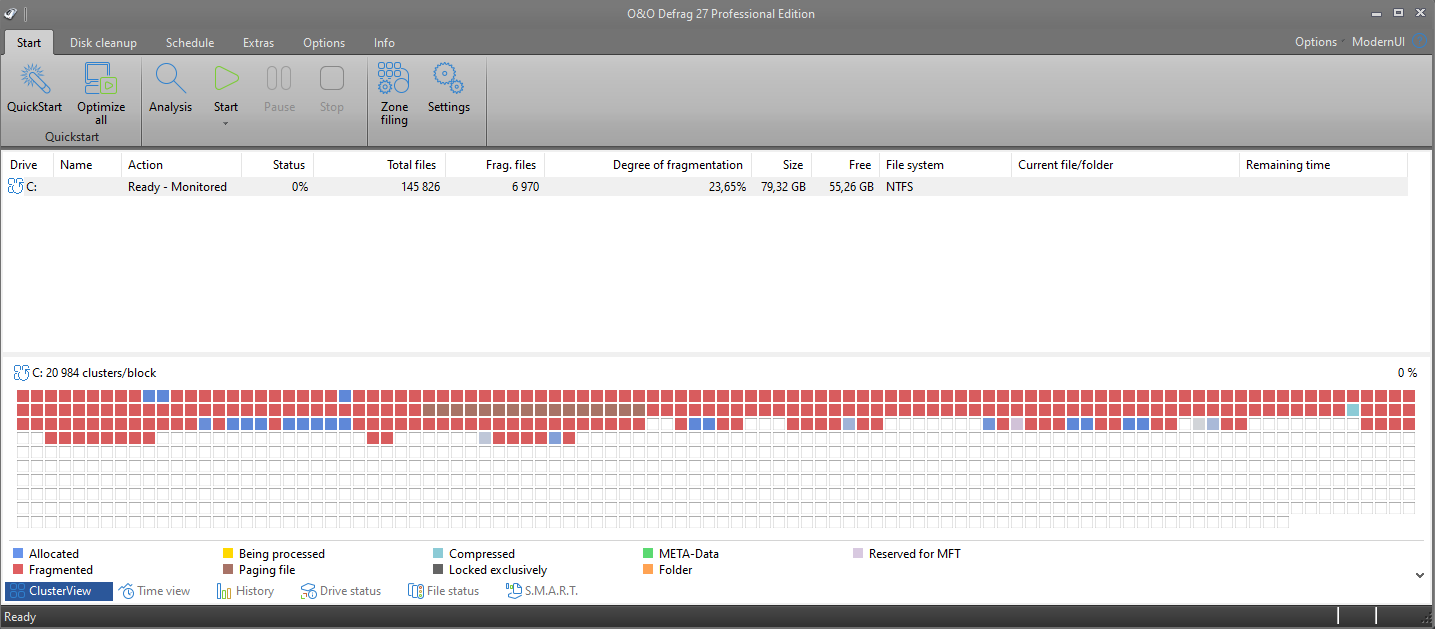
Task: Click the Folder orange legend swatch
Action: pyautogui.click(x=648, y=570)
